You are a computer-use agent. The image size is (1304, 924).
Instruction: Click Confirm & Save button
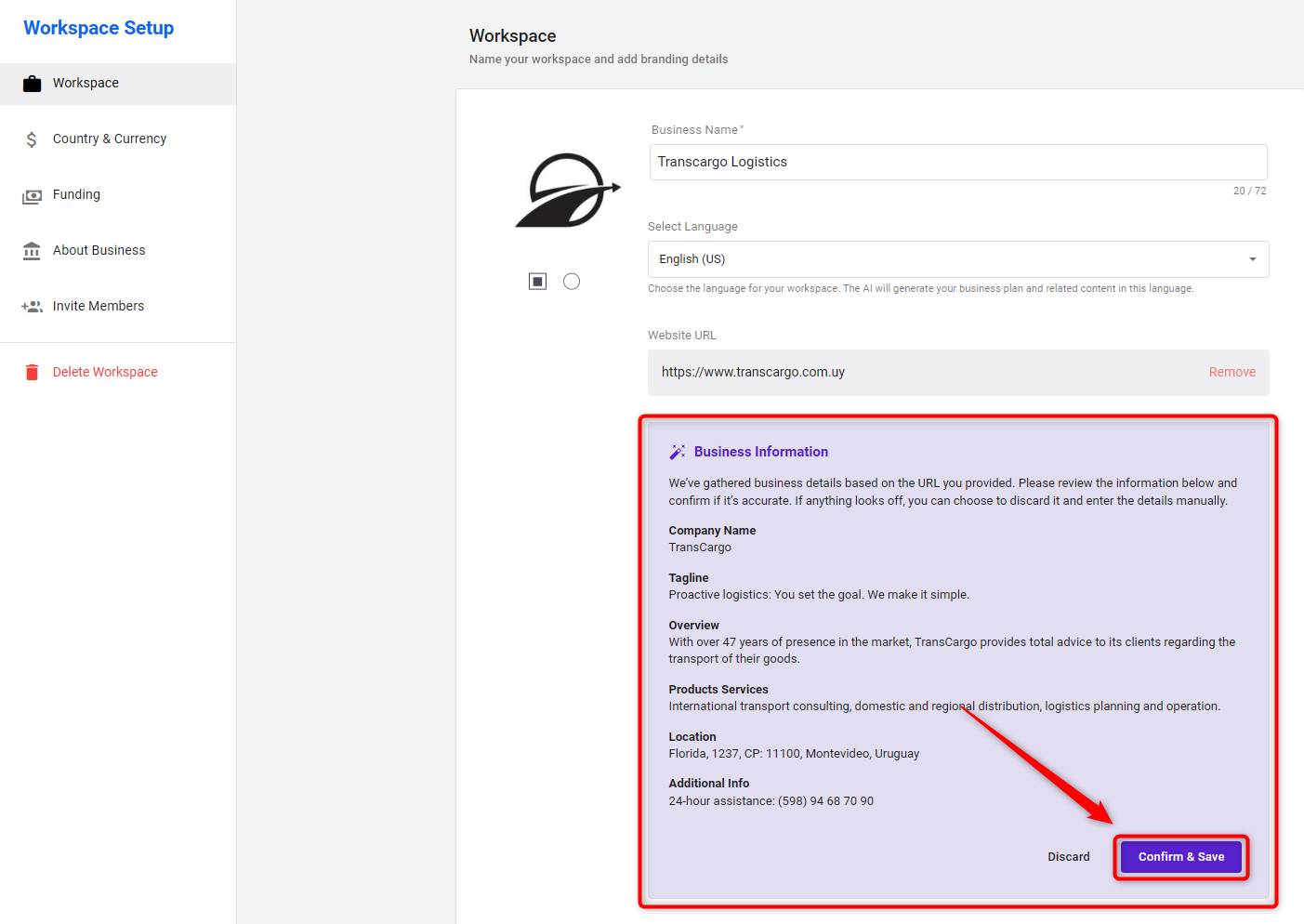coord(1181,857)
